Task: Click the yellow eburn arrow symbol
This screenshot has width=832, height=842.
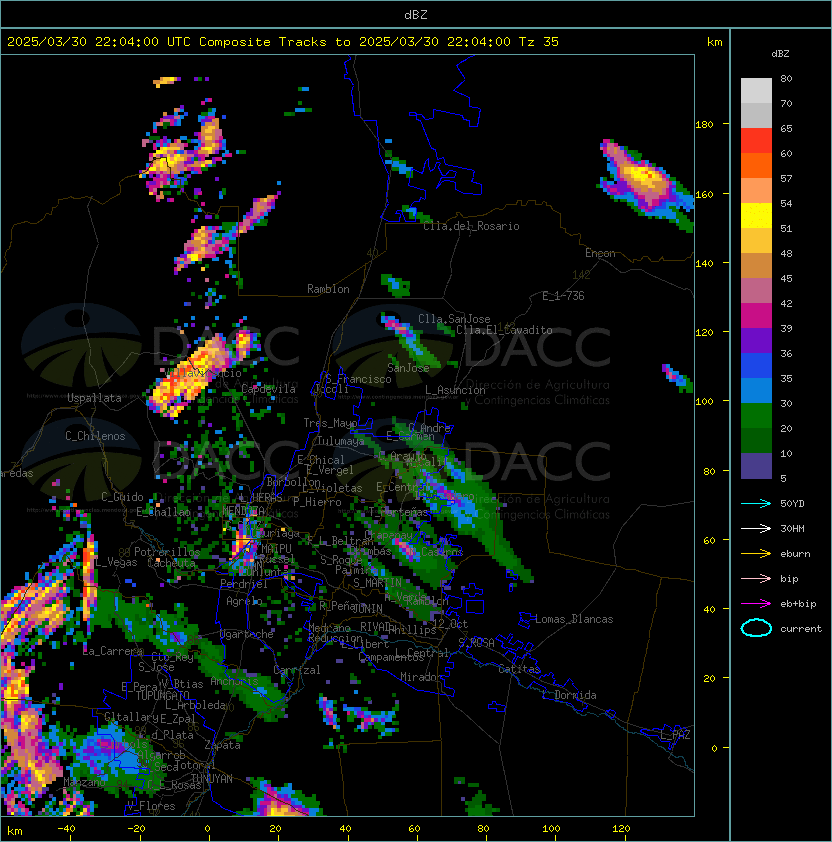Action: (756, 554)
